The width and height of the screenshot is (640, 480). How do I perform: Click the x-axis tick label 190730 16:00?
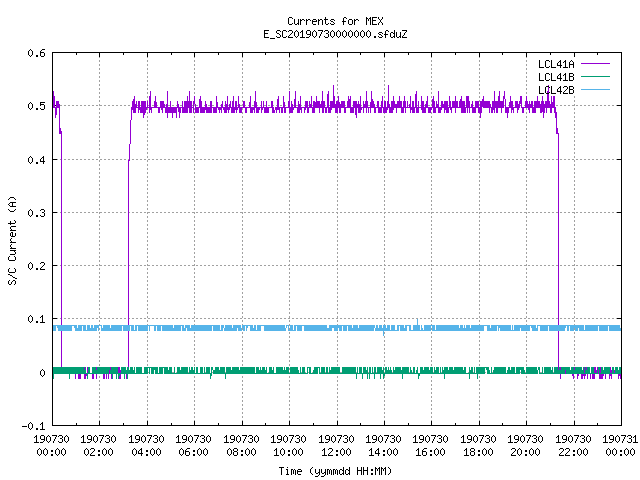tap(431, 445)
